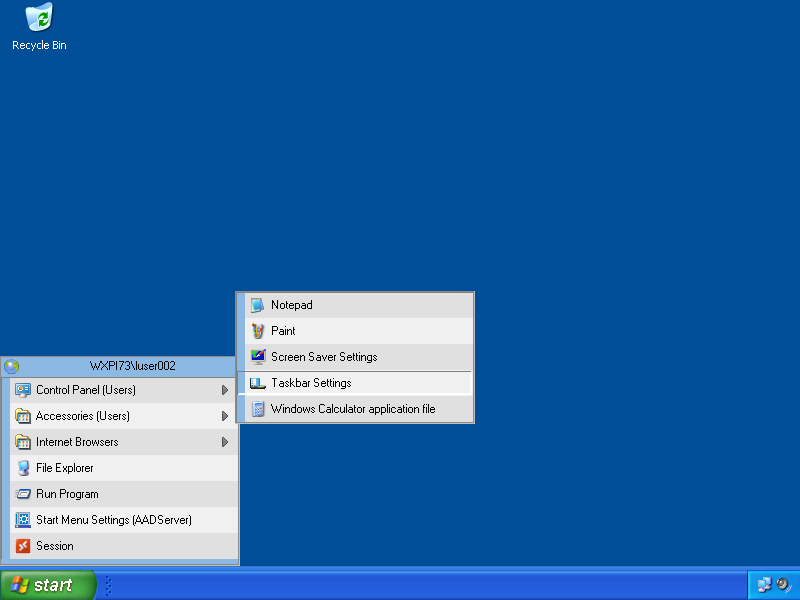Open Start Menu Settings (AADServer)
This screenshot has width=800, height=600.
click(x=113, y=520)
